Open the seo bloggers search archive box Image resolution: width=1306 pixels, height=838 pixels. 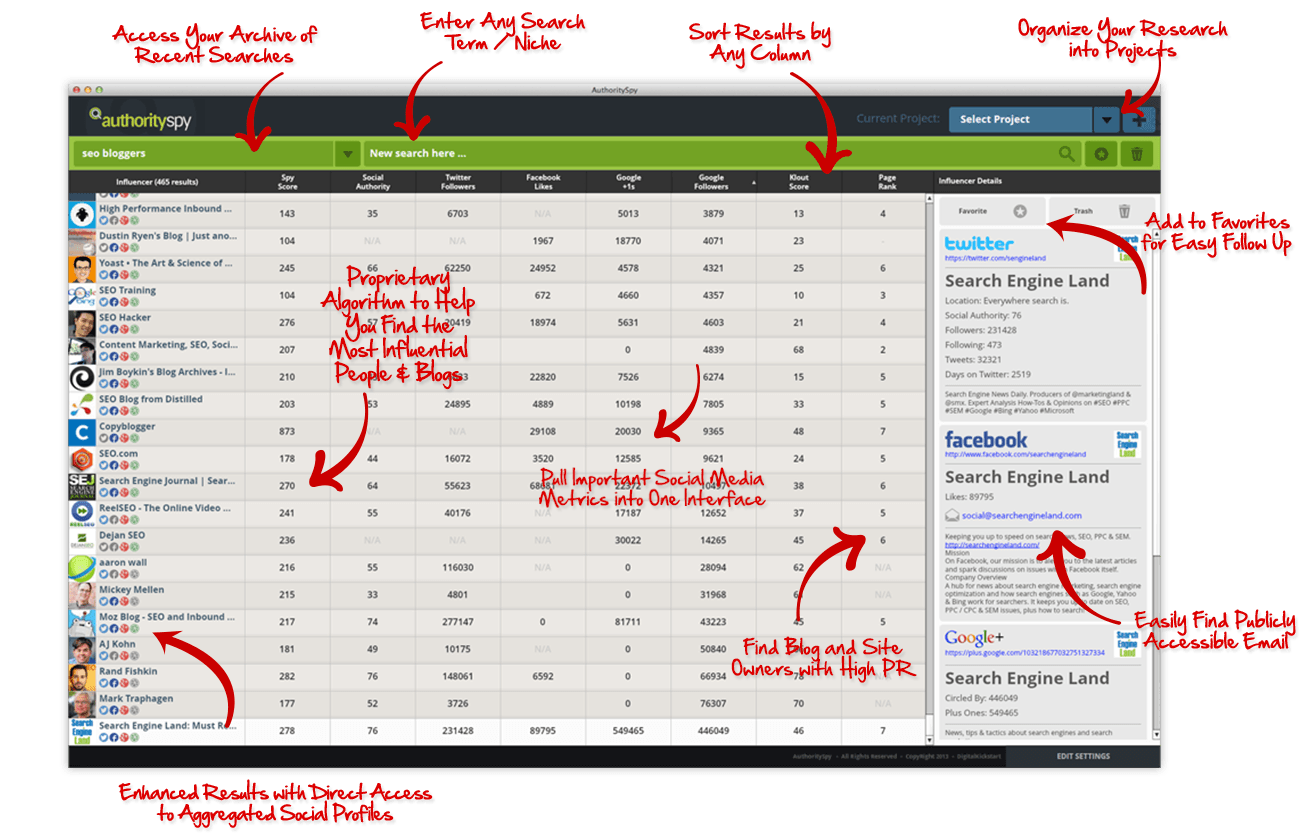[x=203, y=154]
